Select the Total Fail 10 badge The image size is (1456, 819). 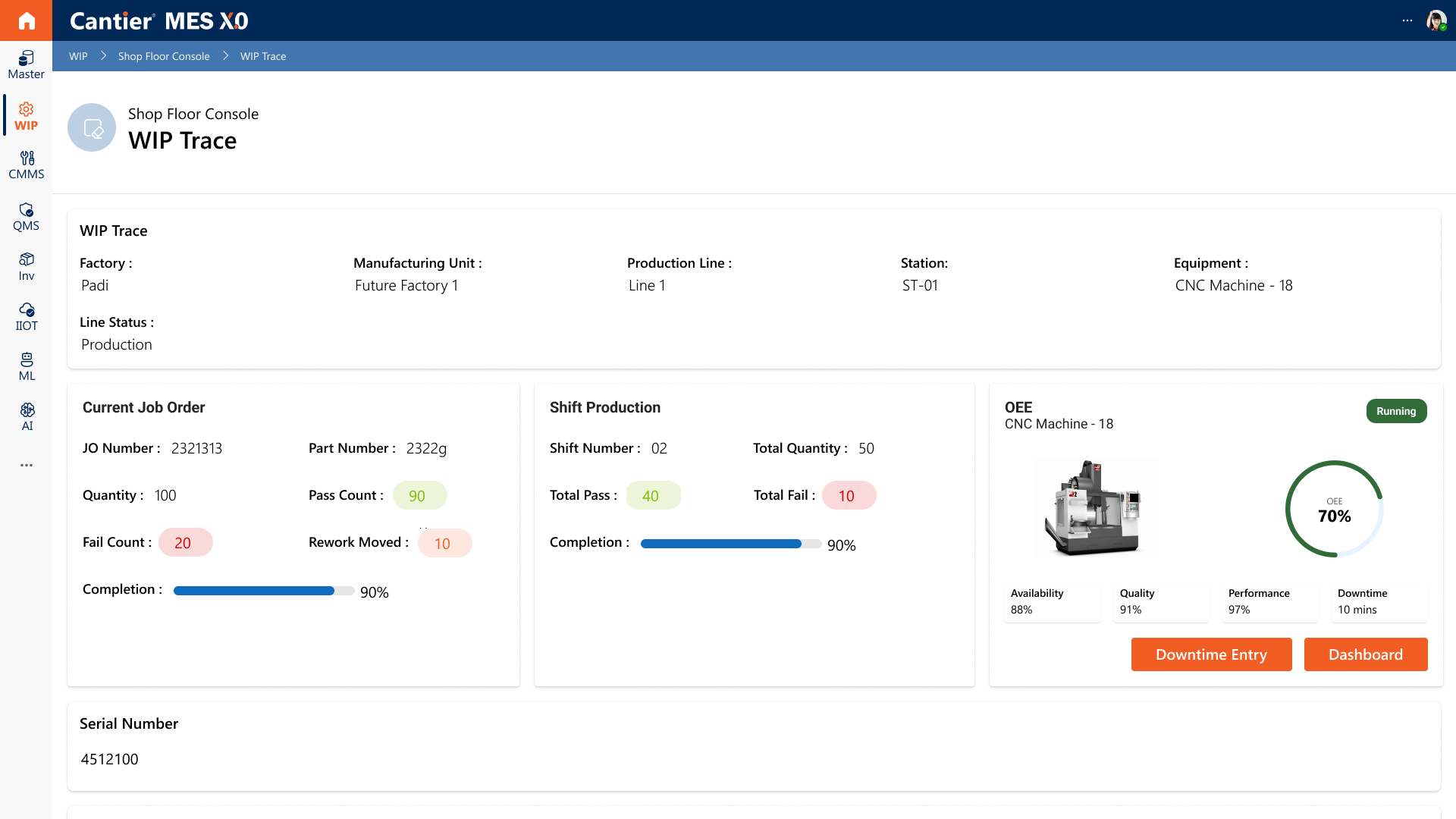(849, 495)
